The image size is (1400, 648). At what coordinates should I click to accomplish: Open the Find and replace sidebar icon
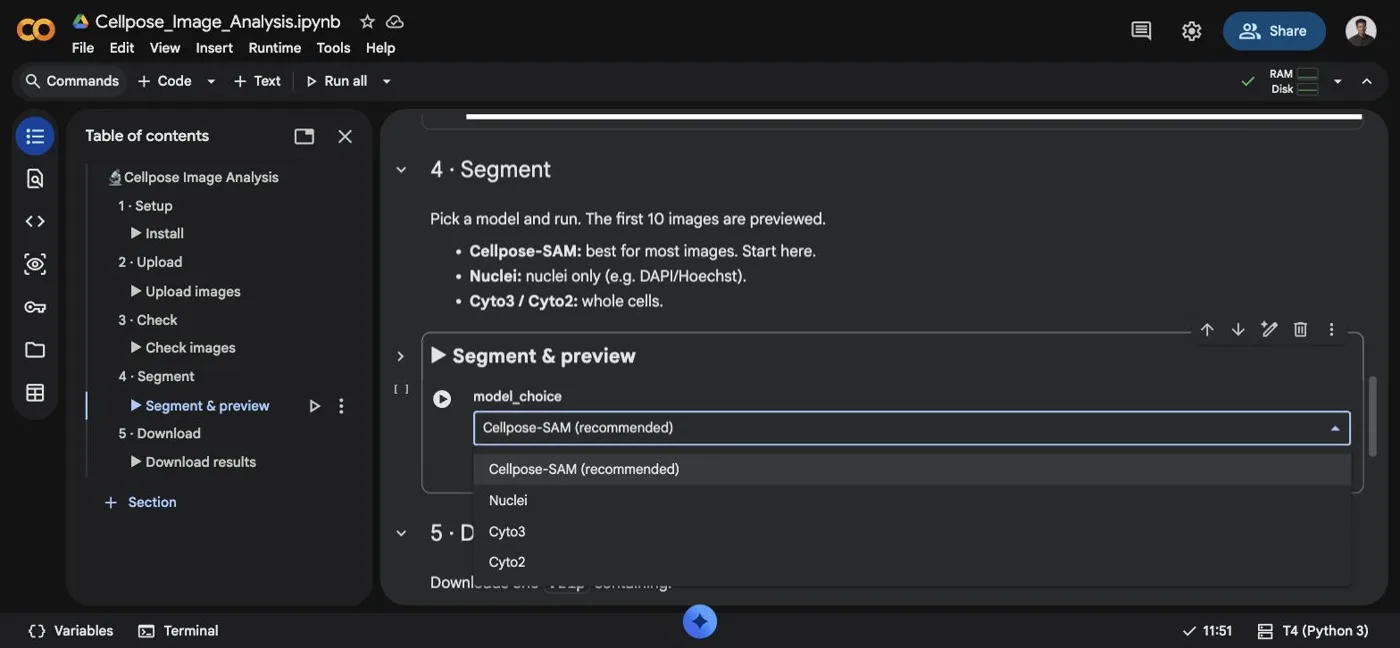click(35, 179)
